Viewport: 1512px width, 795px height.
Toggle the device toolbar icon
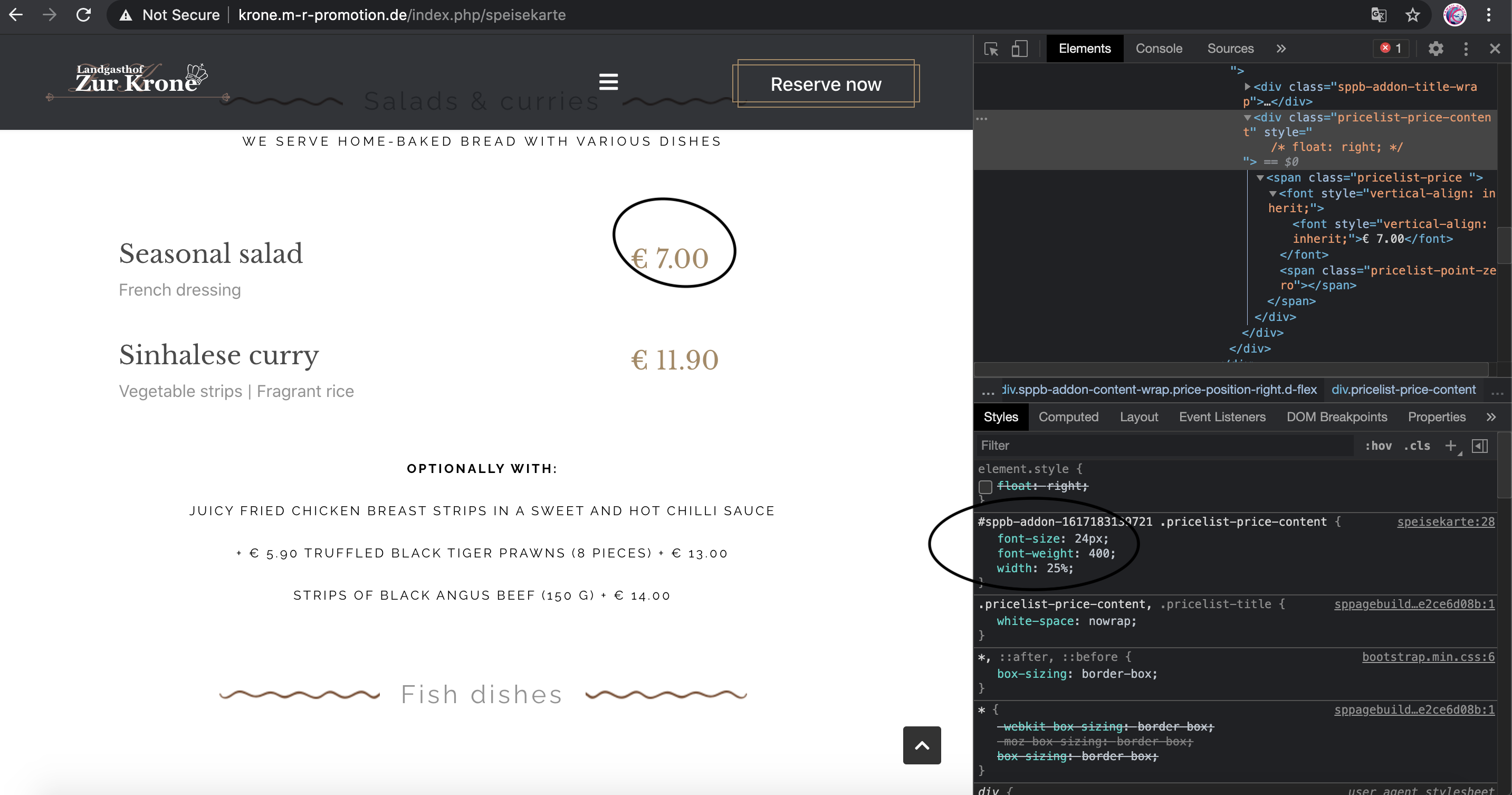pyautogui.click(x=1020, y=49)
